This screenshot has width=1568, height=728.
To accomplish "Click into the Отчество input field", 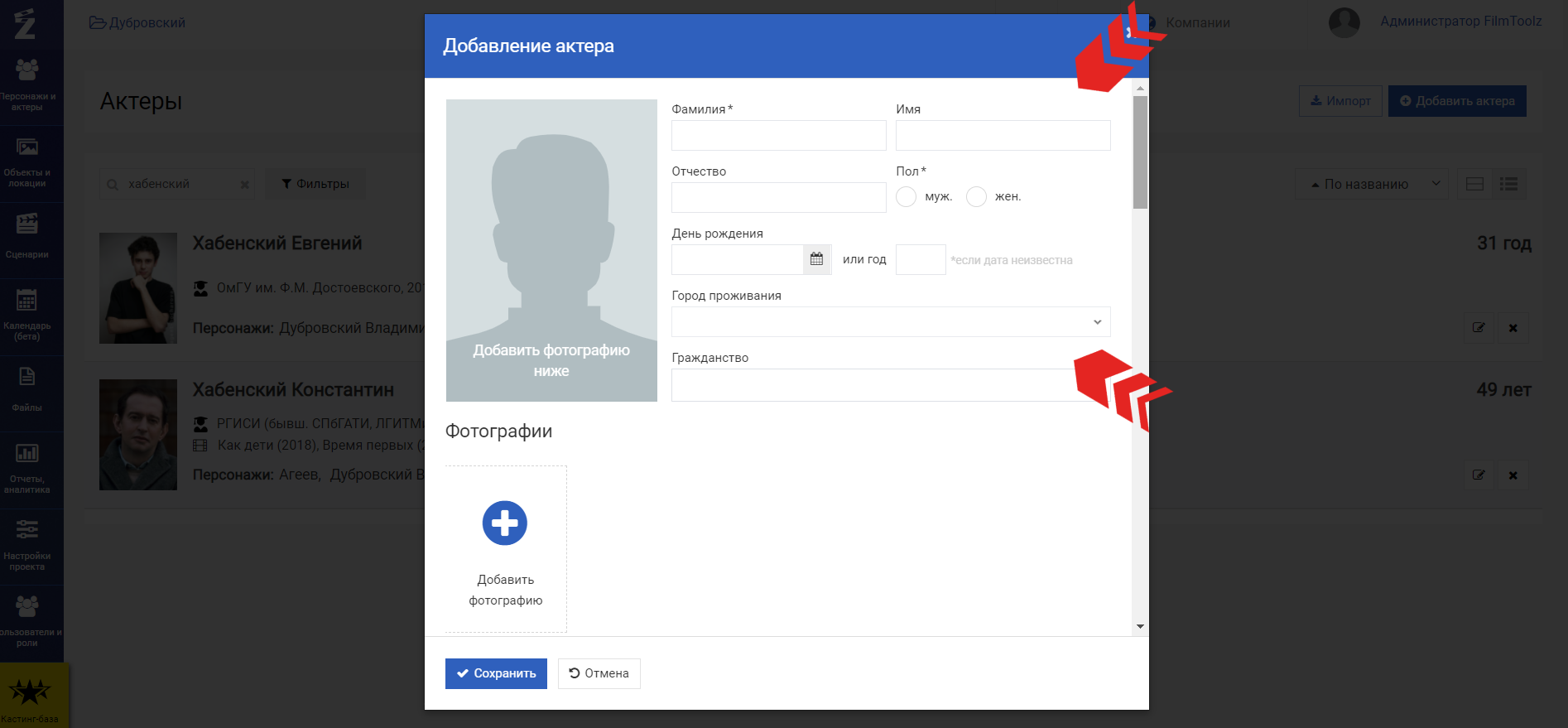I will coord(778,197).
